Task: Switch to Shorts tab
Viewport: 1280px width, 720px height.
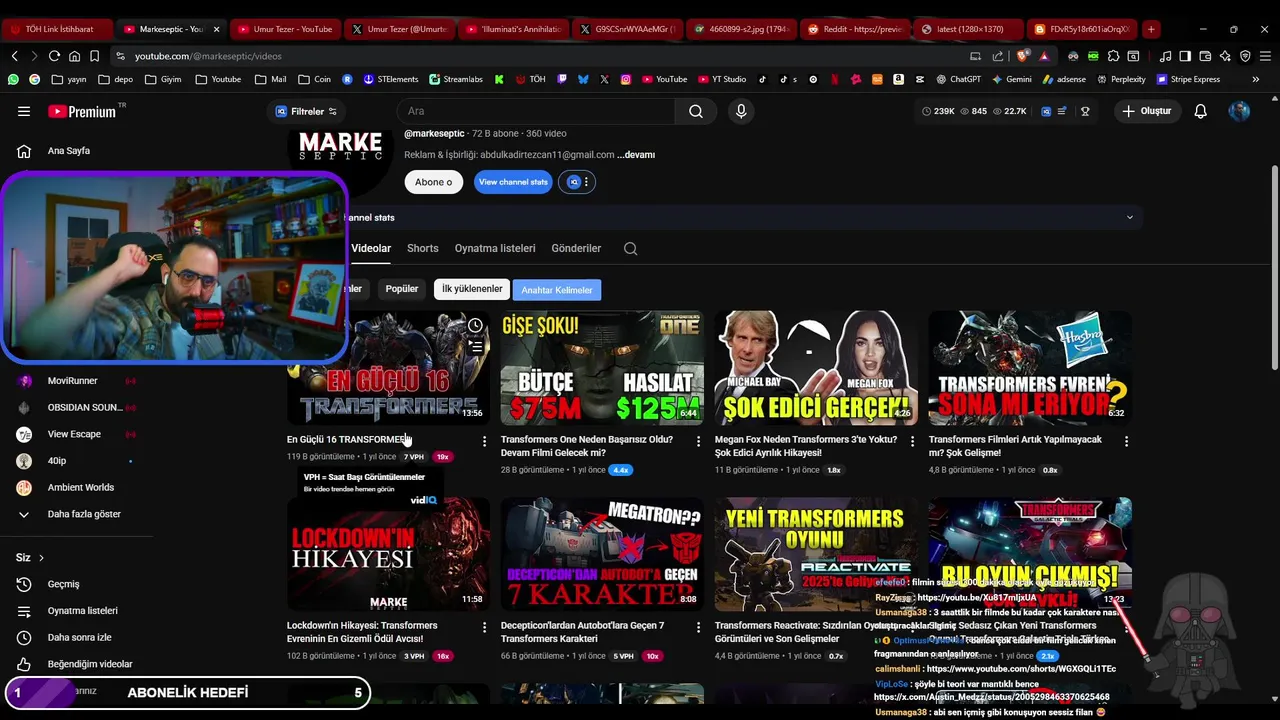Action: (x=422, y=248)
